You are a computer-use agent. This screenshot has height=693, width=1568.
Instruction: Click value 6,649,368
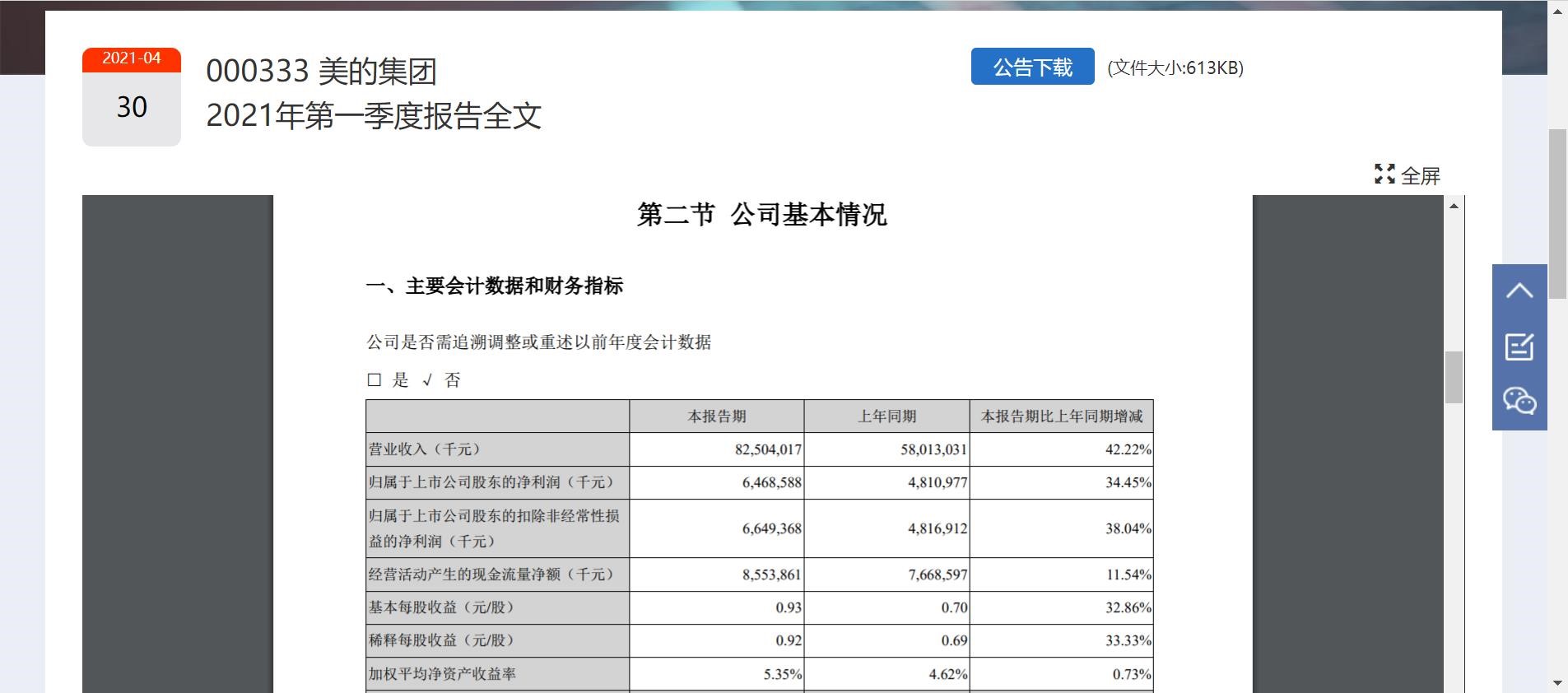coord(771,528)
